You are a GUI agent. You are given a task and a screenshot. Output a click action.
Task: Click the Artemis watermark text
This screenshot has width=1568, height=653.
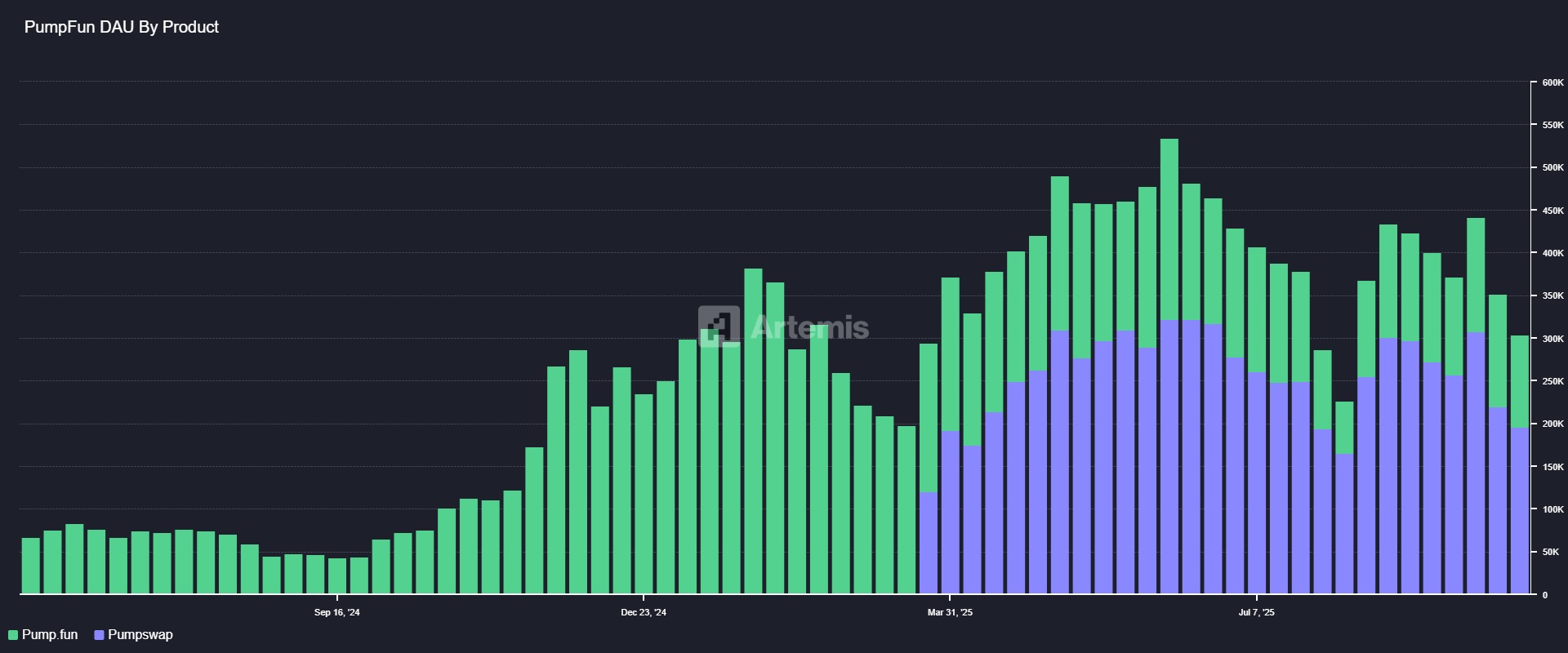point(808,327)
